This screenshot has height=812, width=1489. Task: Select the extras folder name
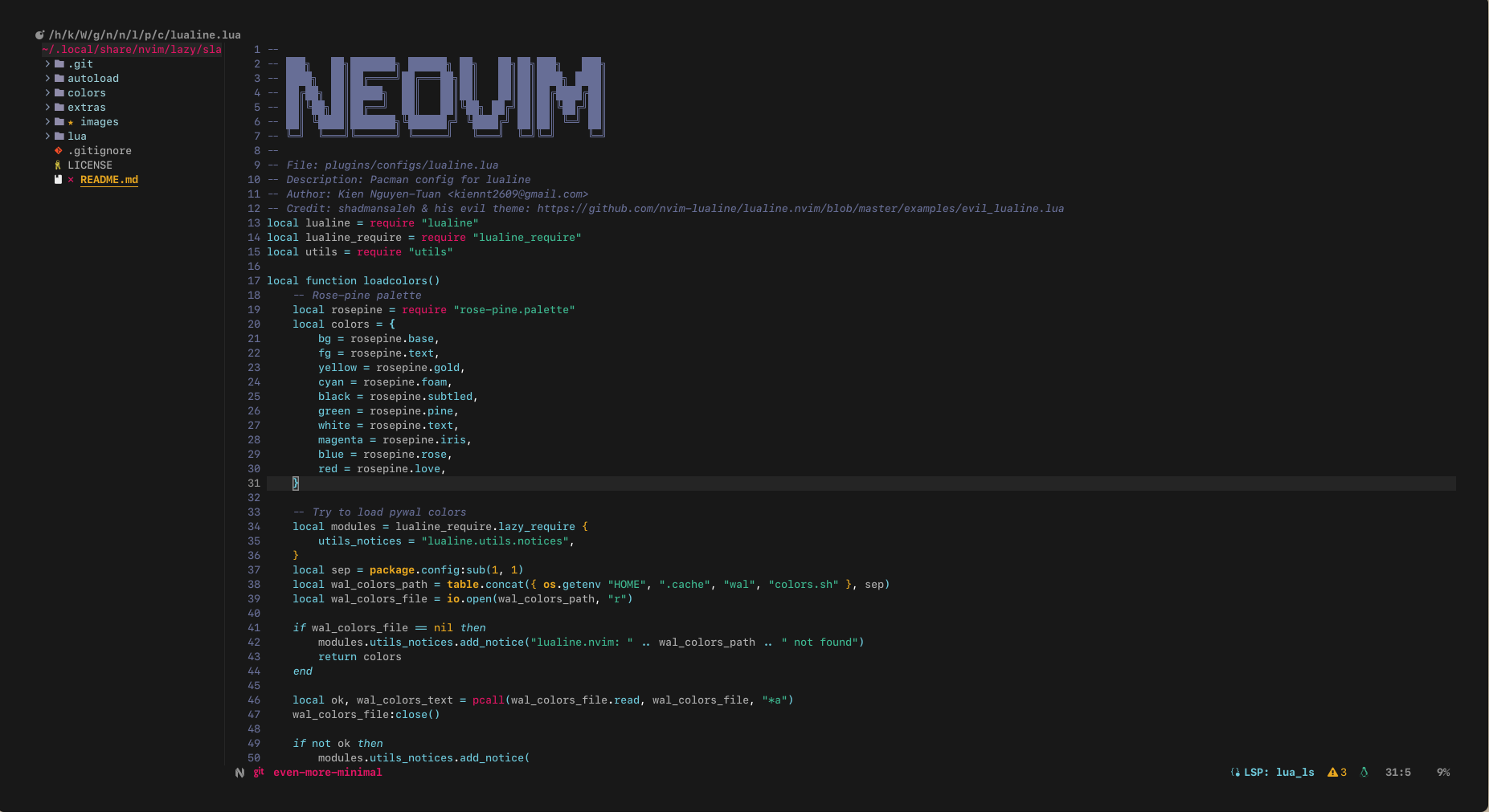(87, 108)
